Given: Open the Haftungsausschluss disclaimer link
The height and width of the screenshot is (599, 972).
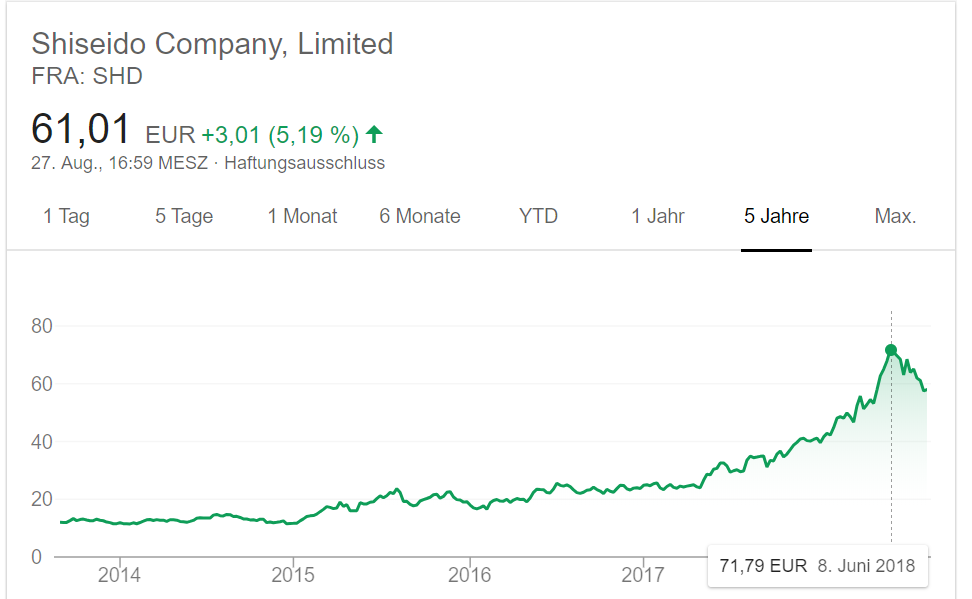Looking at the screenshot, I should pos(305,163).
